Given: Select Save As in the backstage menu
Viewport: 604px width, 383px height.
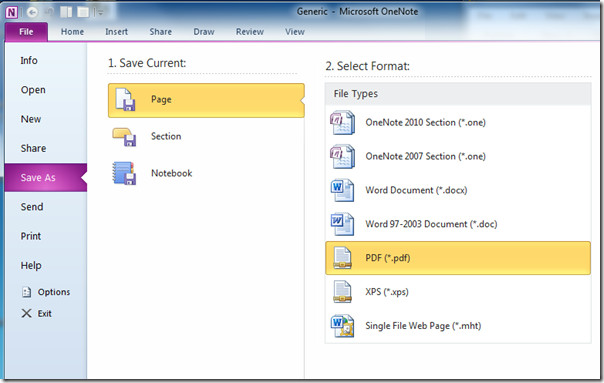Looking at the screenshot, I should tap(45, 178).
